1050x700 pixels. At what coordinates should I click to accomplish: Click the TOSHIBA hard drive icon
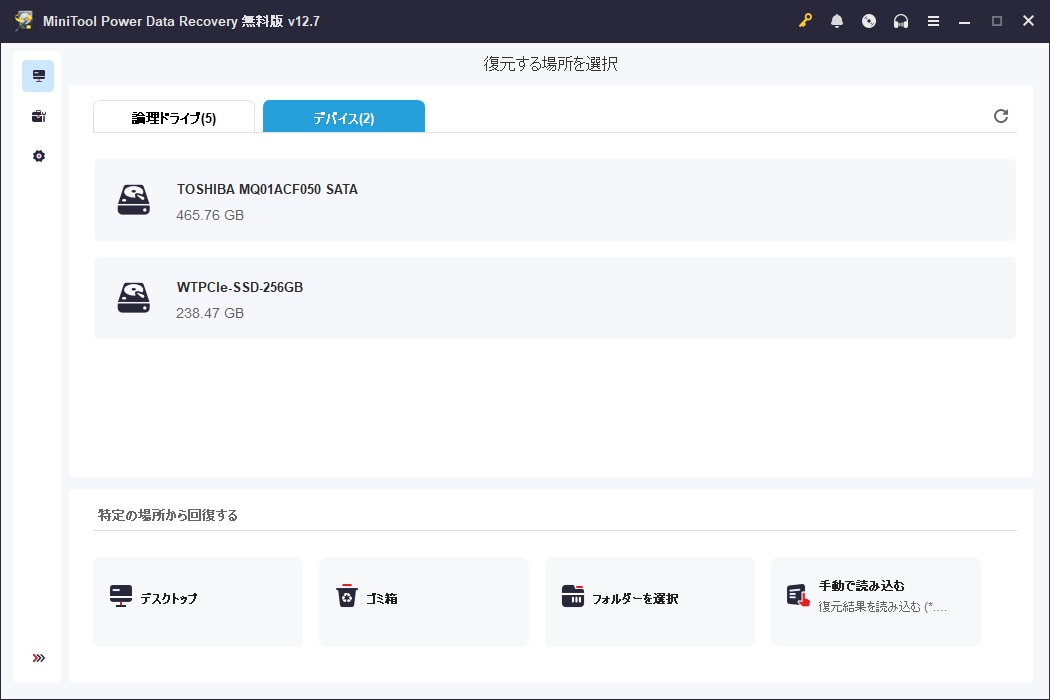[x=134, y=200]
